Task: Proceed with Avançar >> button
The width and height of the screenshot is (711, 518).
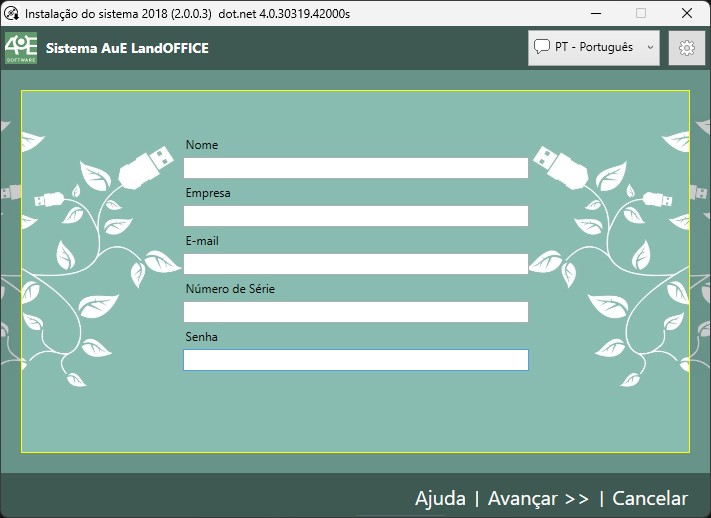Action: click(x=538, y=498)
